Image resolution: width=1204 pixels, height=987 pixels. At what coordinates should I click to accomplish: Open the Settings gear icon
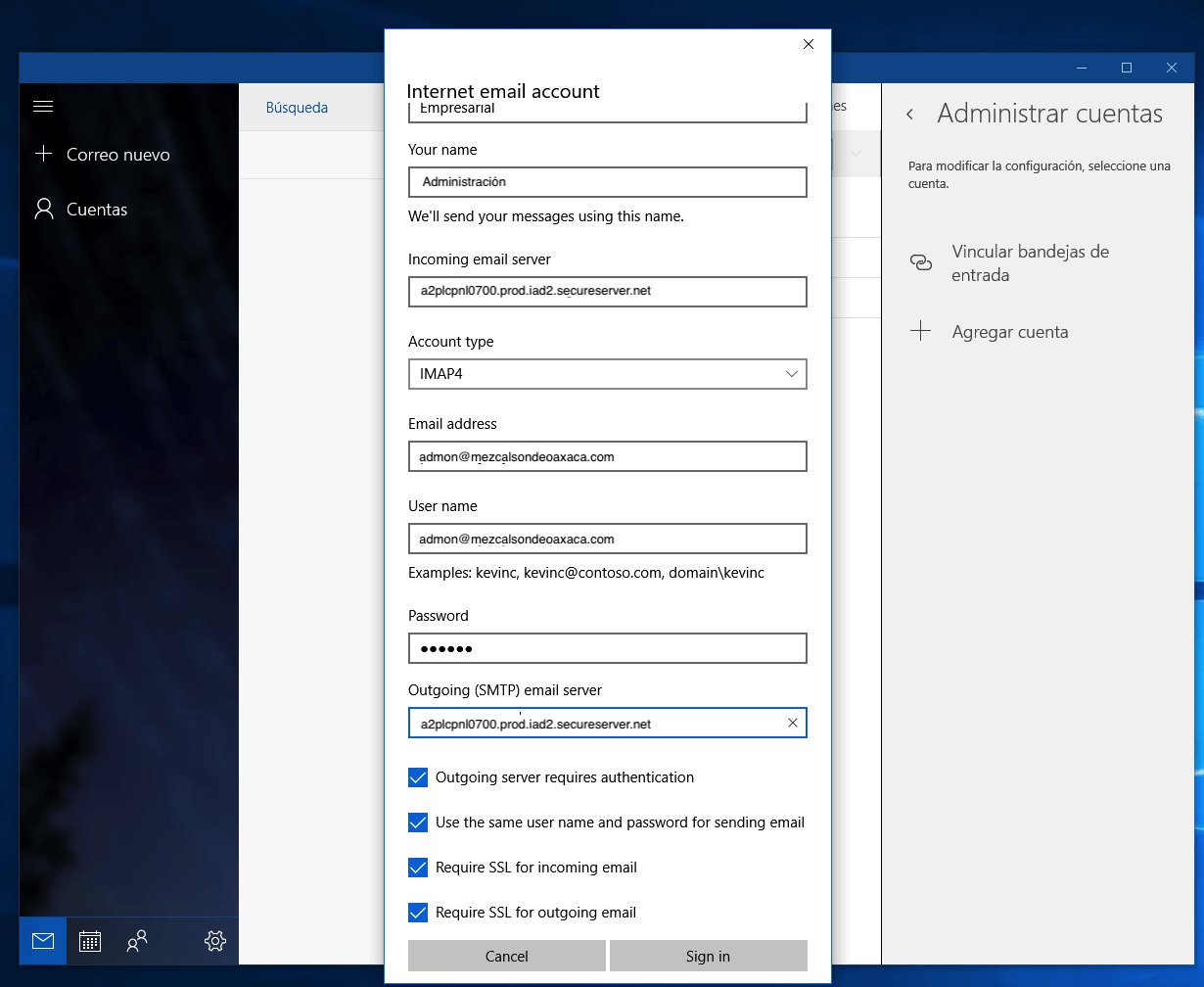click(215, 941)
